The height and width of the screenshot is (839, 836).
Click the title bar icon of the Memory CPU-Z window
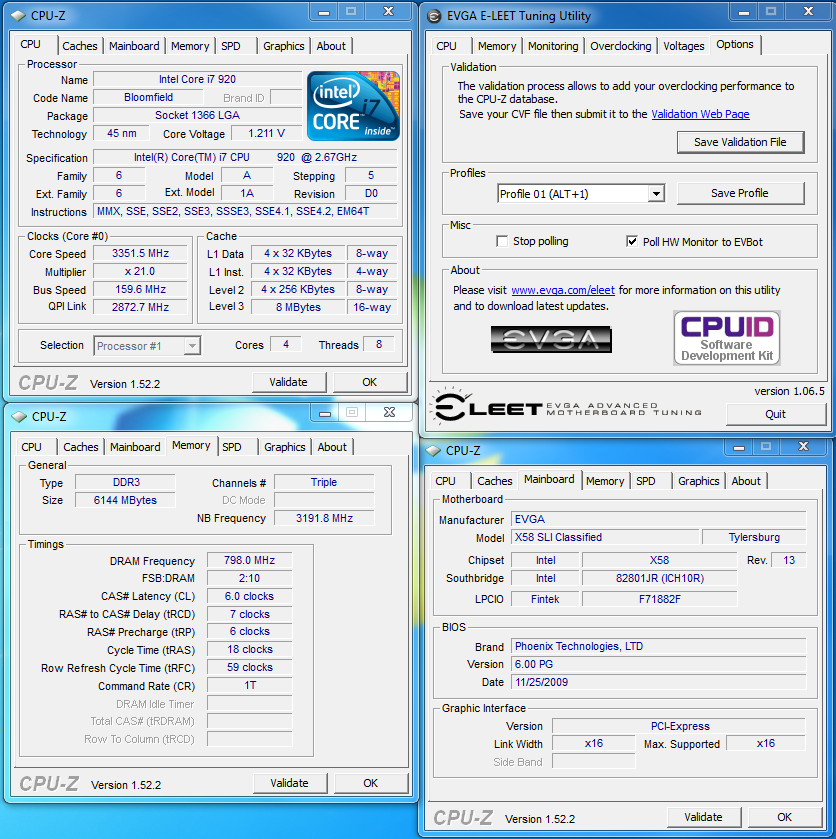tap(17, 416)
